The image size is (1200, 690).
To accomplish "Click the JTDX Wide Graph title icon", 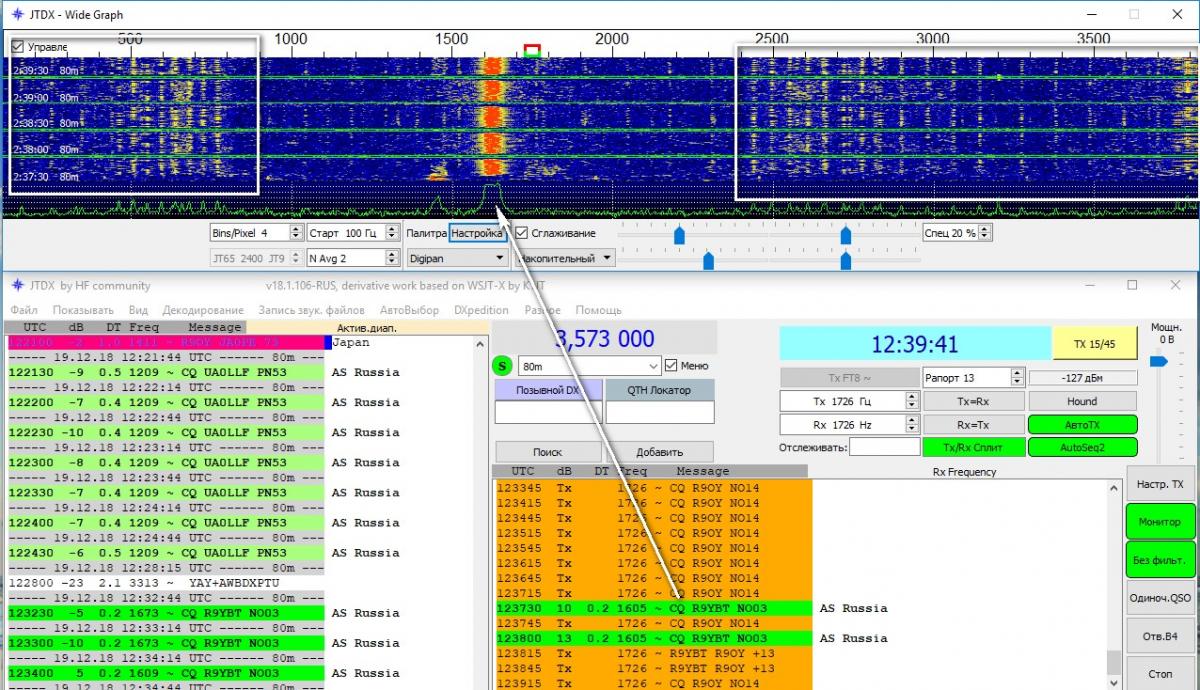I will (17, 15).
